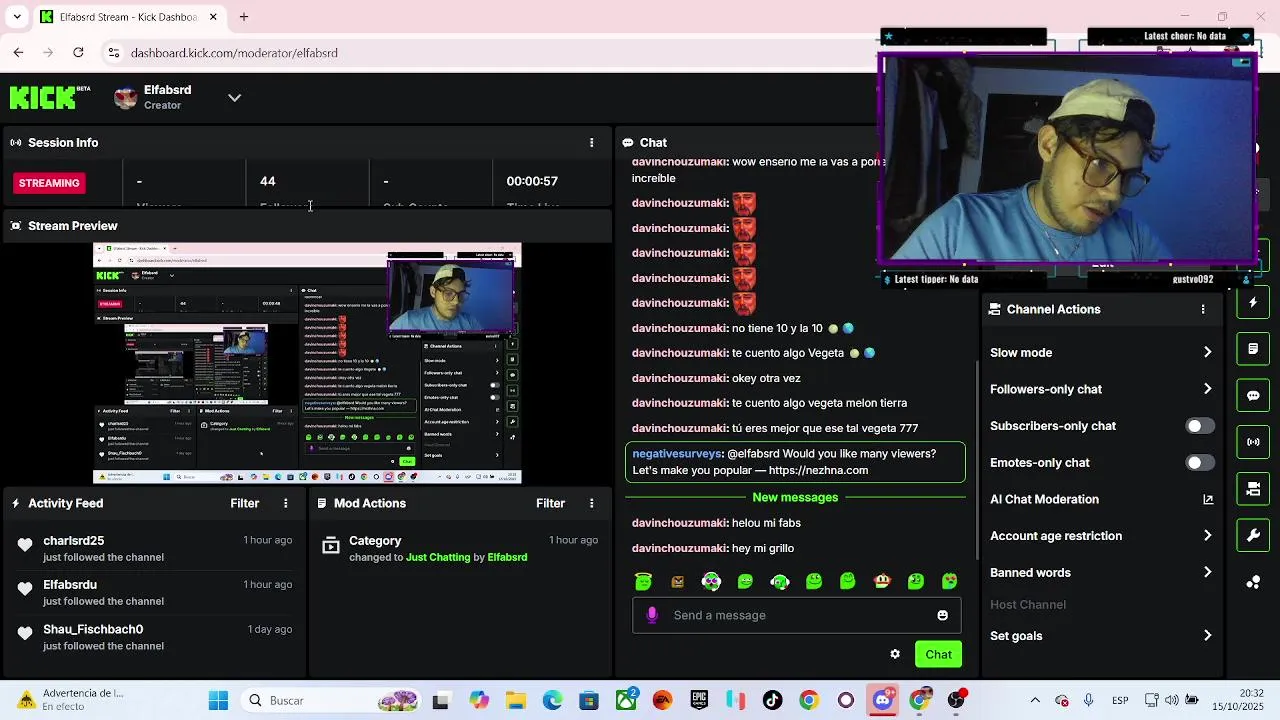The image size is (1280, 720).
Task: Click the Stream Preview thumbnail
Action: coord(307,364)
